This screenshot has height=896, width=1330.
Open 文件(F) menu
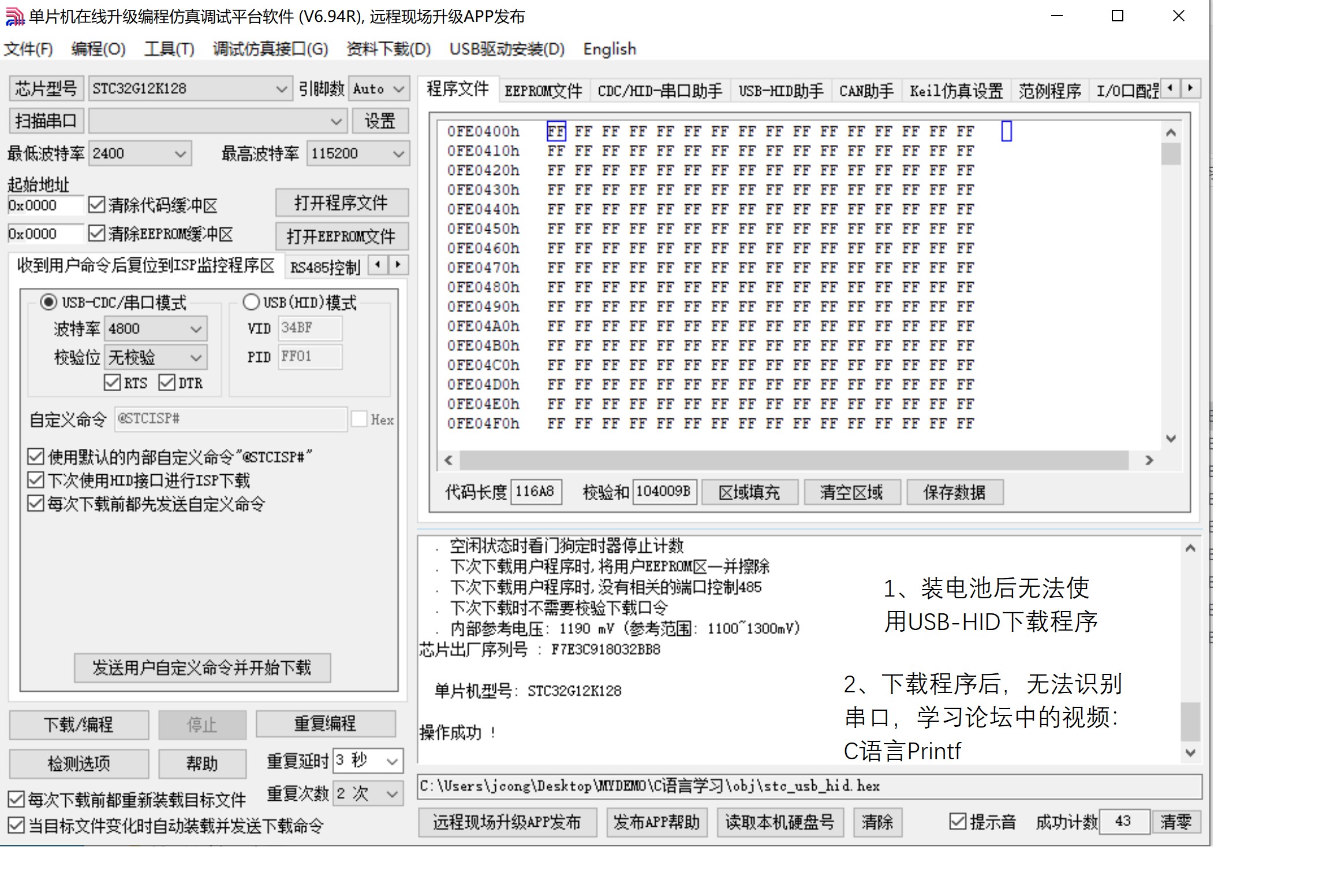pos(28,49)
